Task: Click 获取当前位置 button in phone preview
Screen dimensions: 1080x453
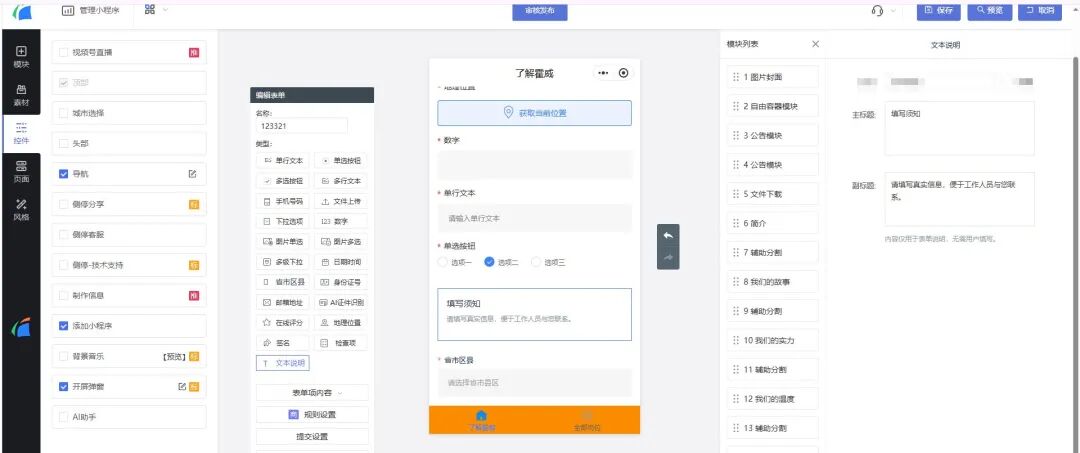Action: pos(534,113)
